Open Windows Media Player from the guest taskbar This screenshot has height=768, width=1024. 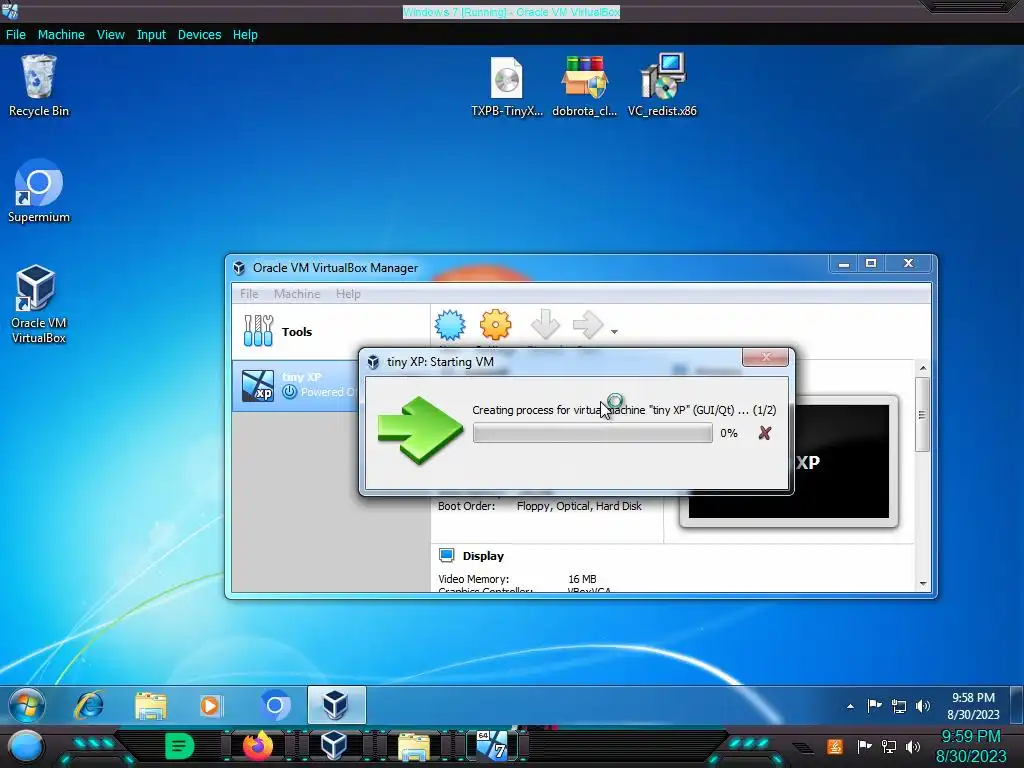click(211, 705)
